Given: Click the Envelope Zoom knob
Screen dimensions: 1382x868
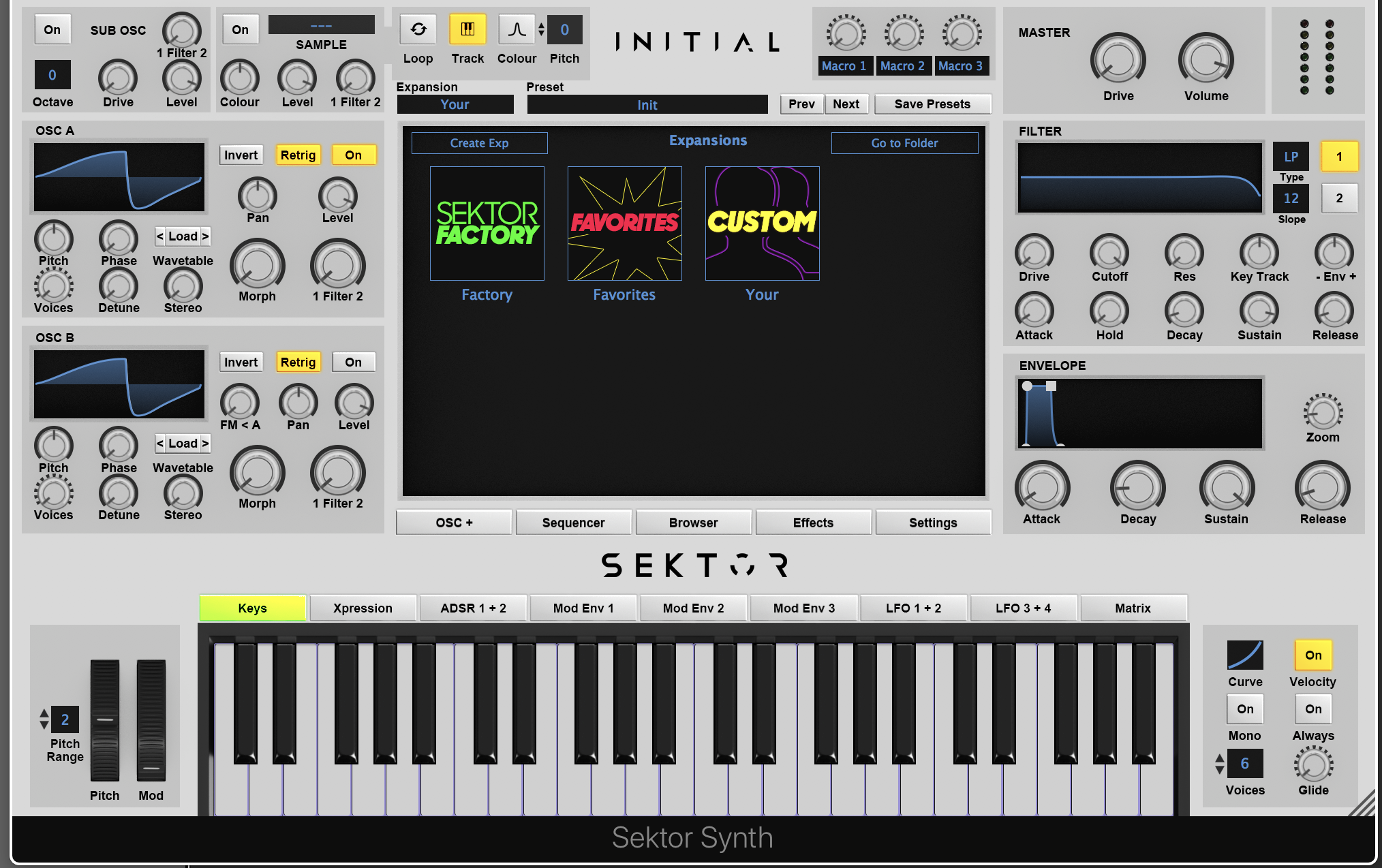Looking at the screenshot, I should coord(1323,413).
